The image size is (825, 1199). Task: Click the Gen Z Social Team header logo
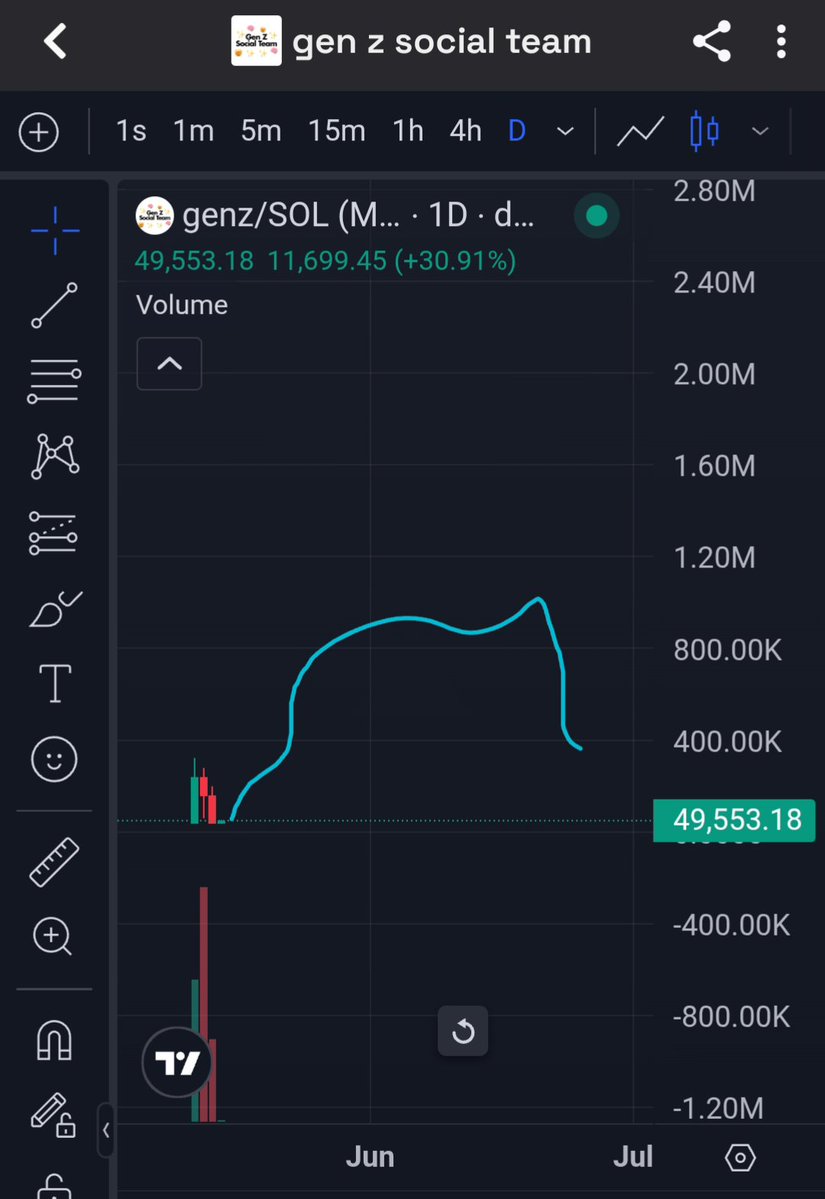(256, 41)
